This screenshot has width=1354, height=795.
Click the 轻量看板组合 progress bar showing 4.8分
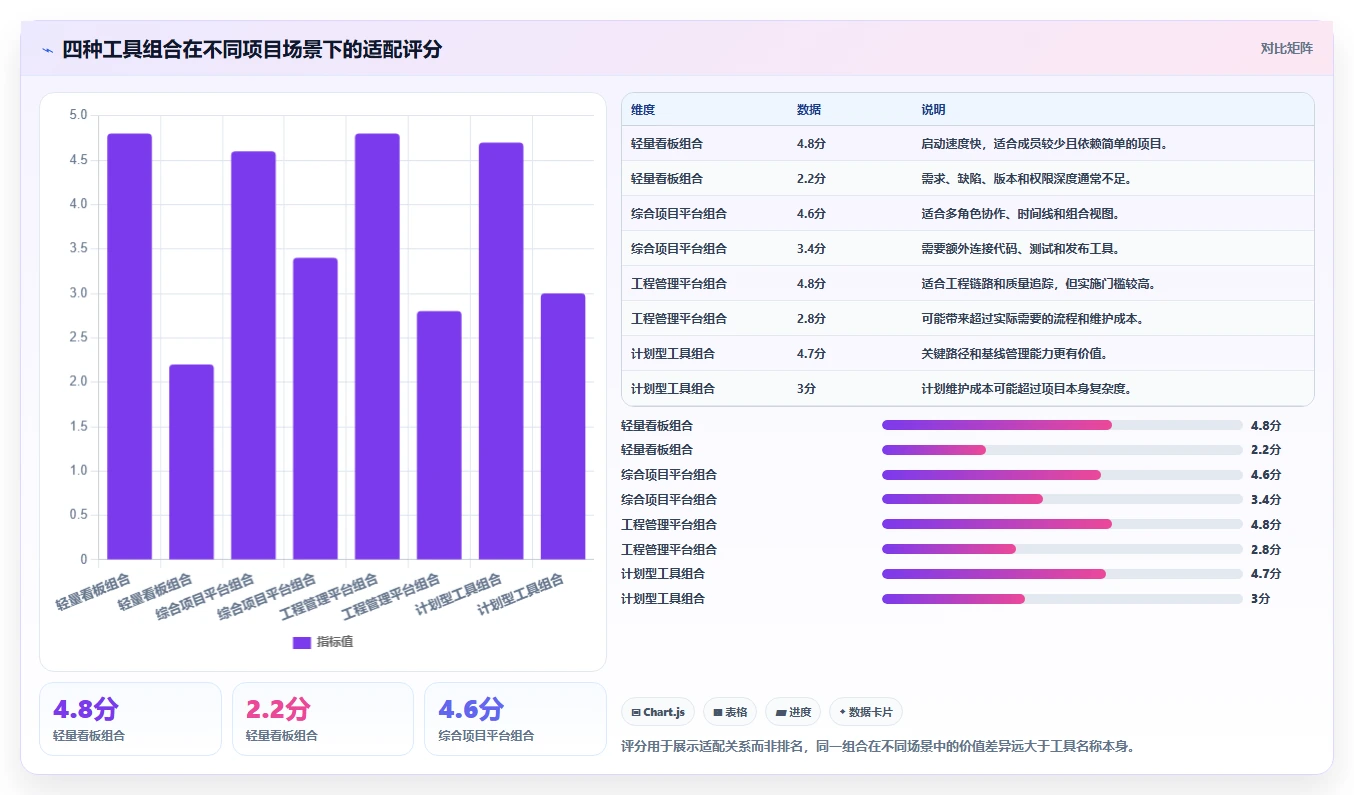coord(1062,425)
